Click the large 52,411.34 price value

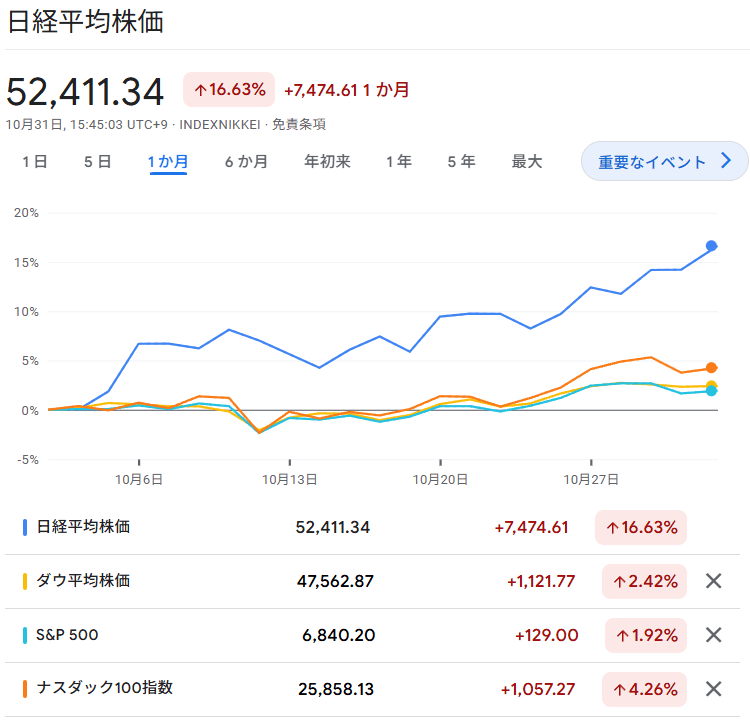pos(85,92)
